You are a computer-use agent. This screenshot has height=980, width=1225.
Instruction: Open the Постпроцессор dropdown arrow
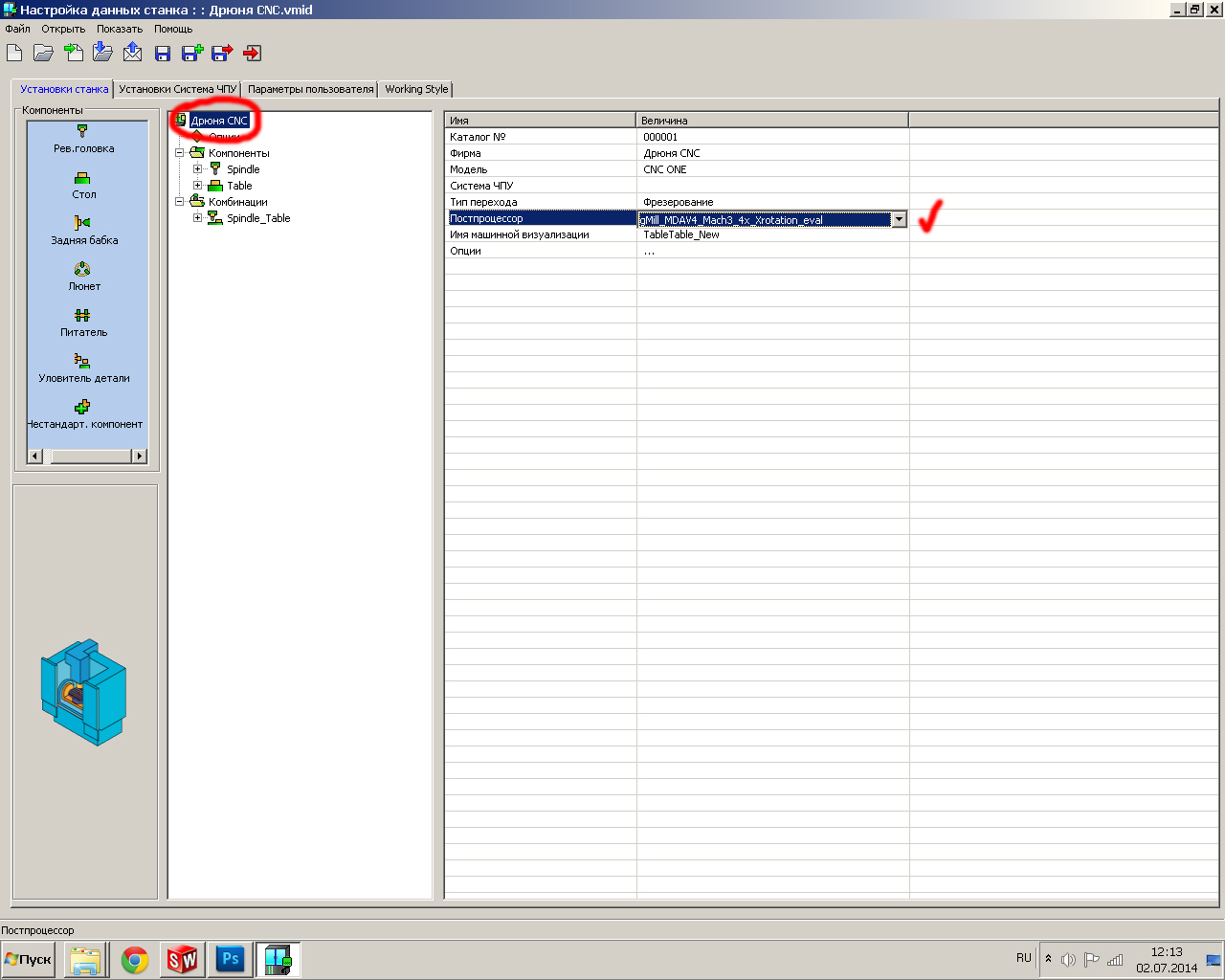pos(899,219)
